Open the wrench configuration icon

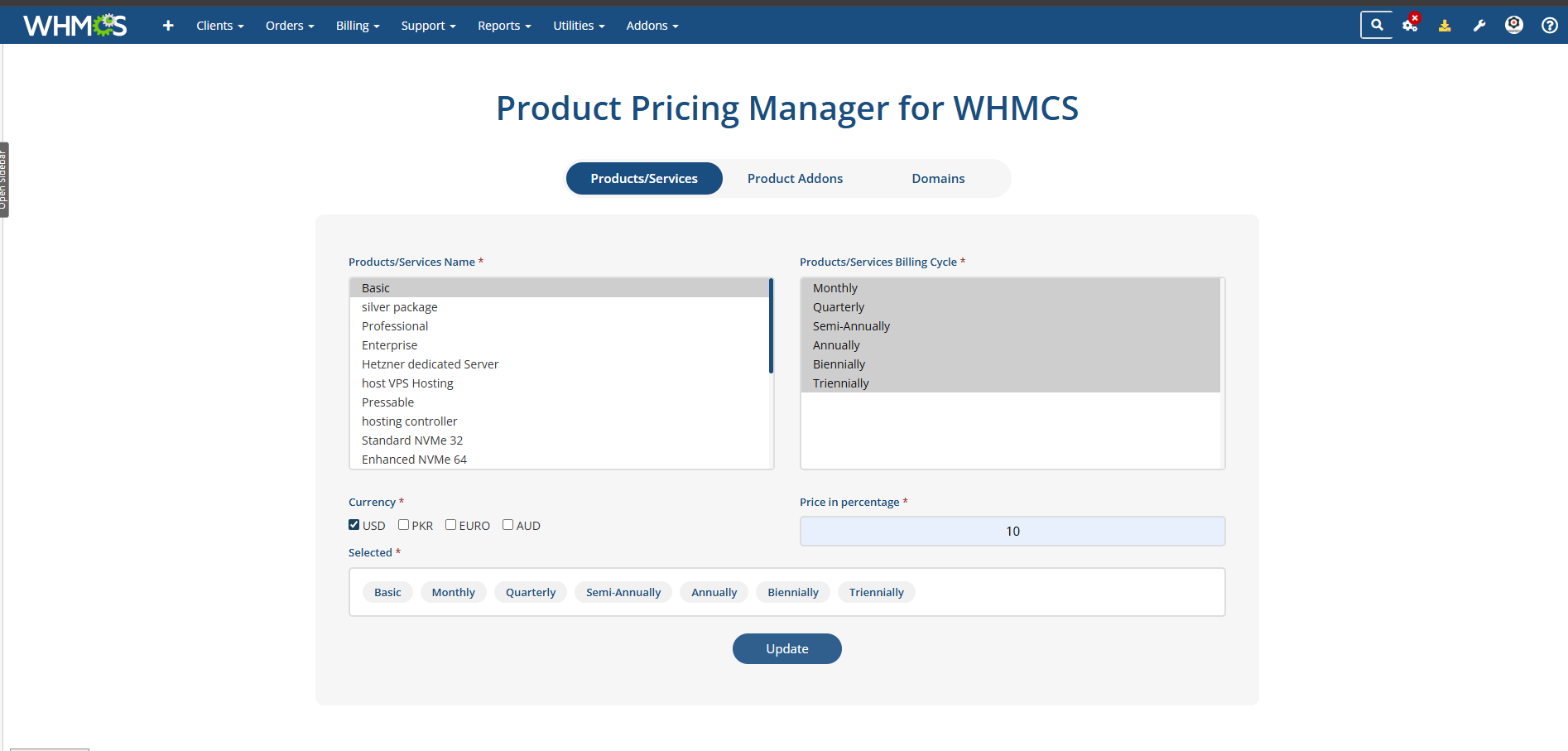coord(1479,26)
